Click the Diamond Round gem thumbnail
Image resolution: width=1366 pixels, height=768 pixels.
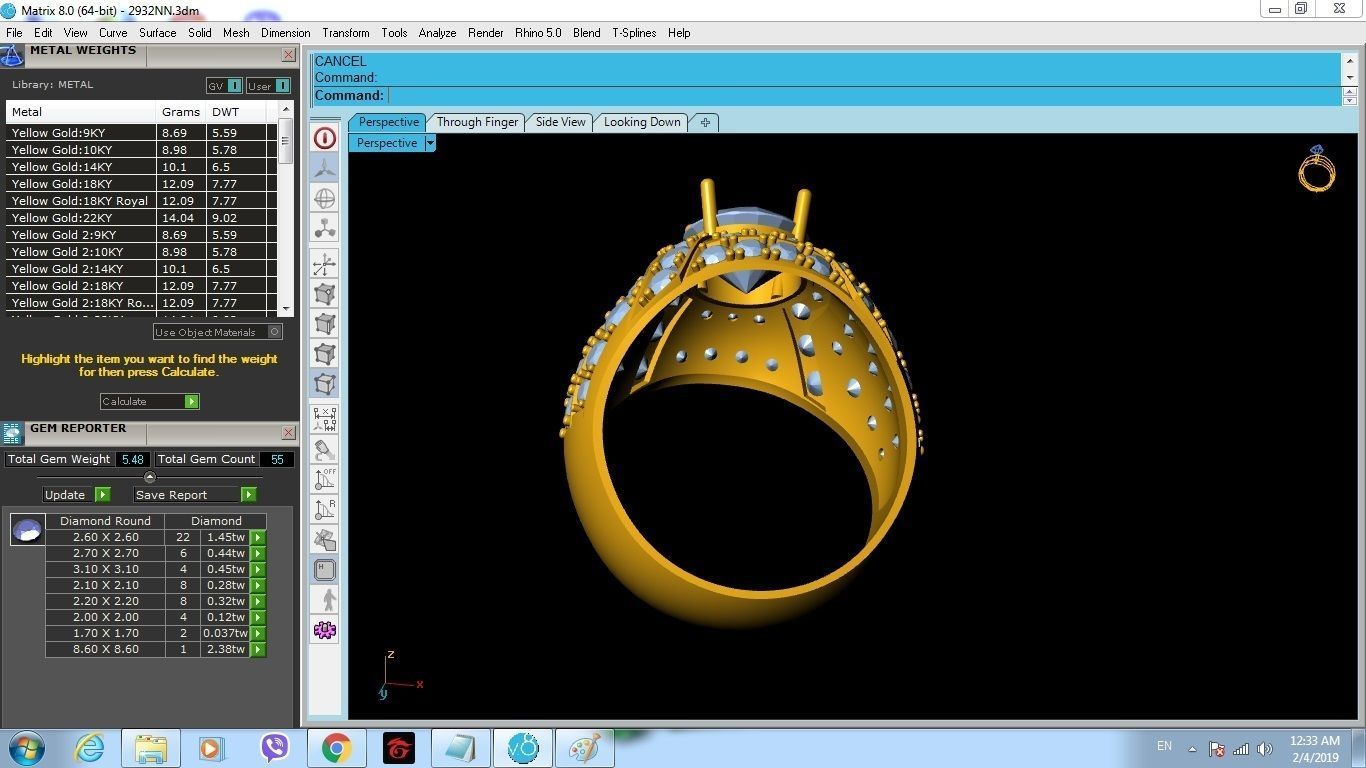[x=27, y=529]
